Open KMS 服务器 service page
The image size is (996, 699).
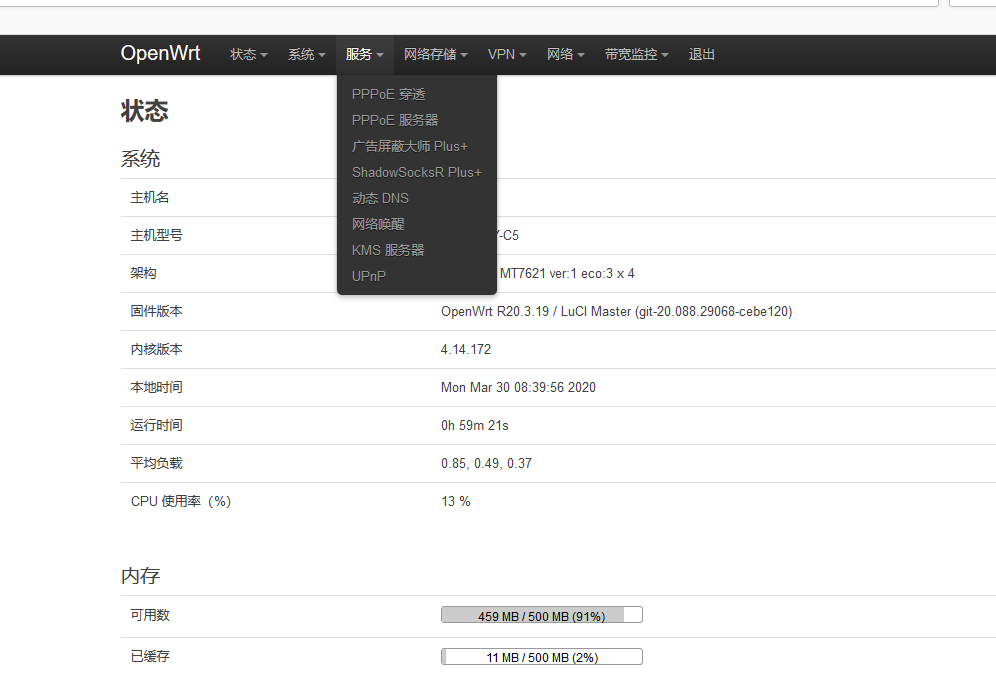417,250
